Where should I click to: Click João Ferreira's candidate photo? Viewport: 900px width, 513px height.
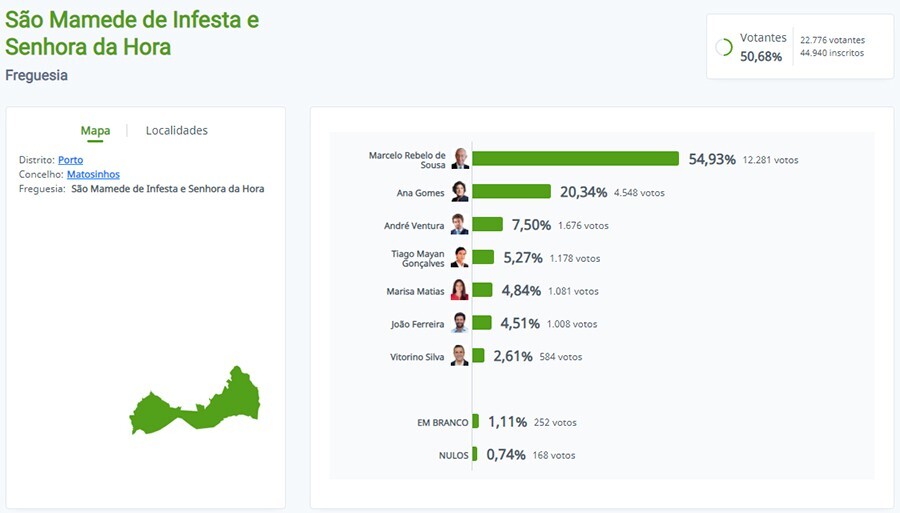(459, 323)
